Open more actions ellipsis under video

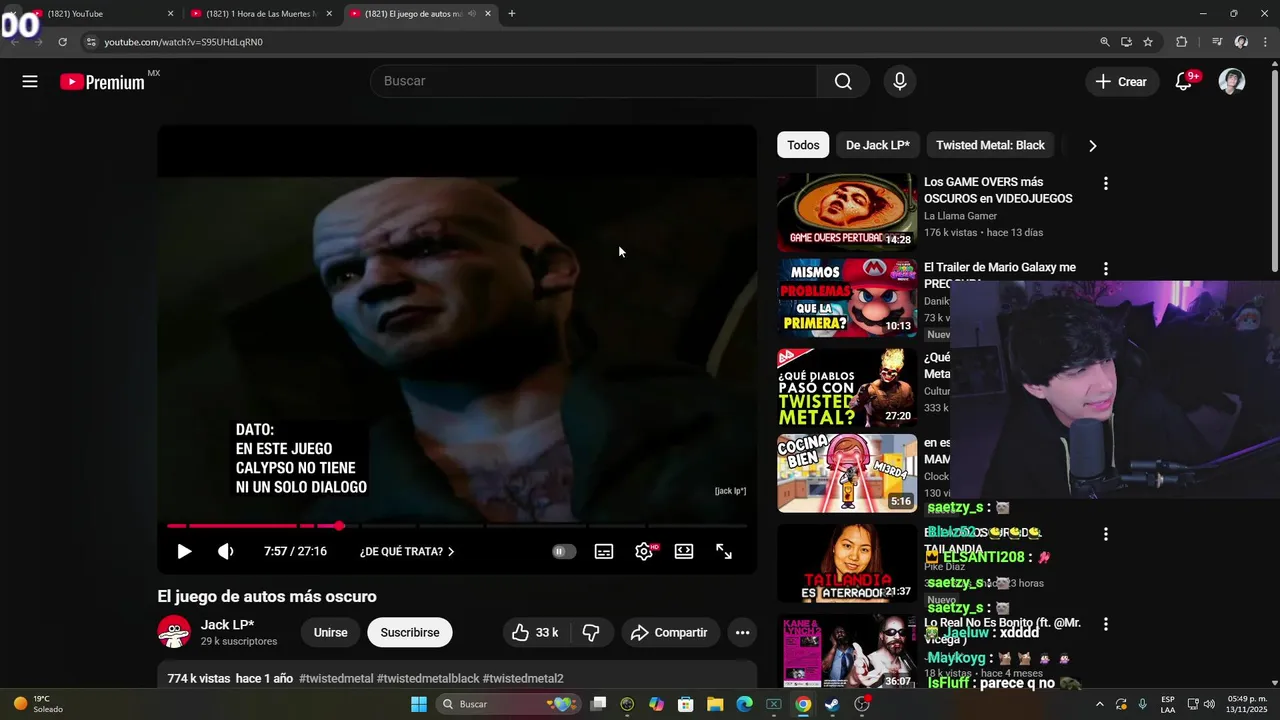(742, 632)
